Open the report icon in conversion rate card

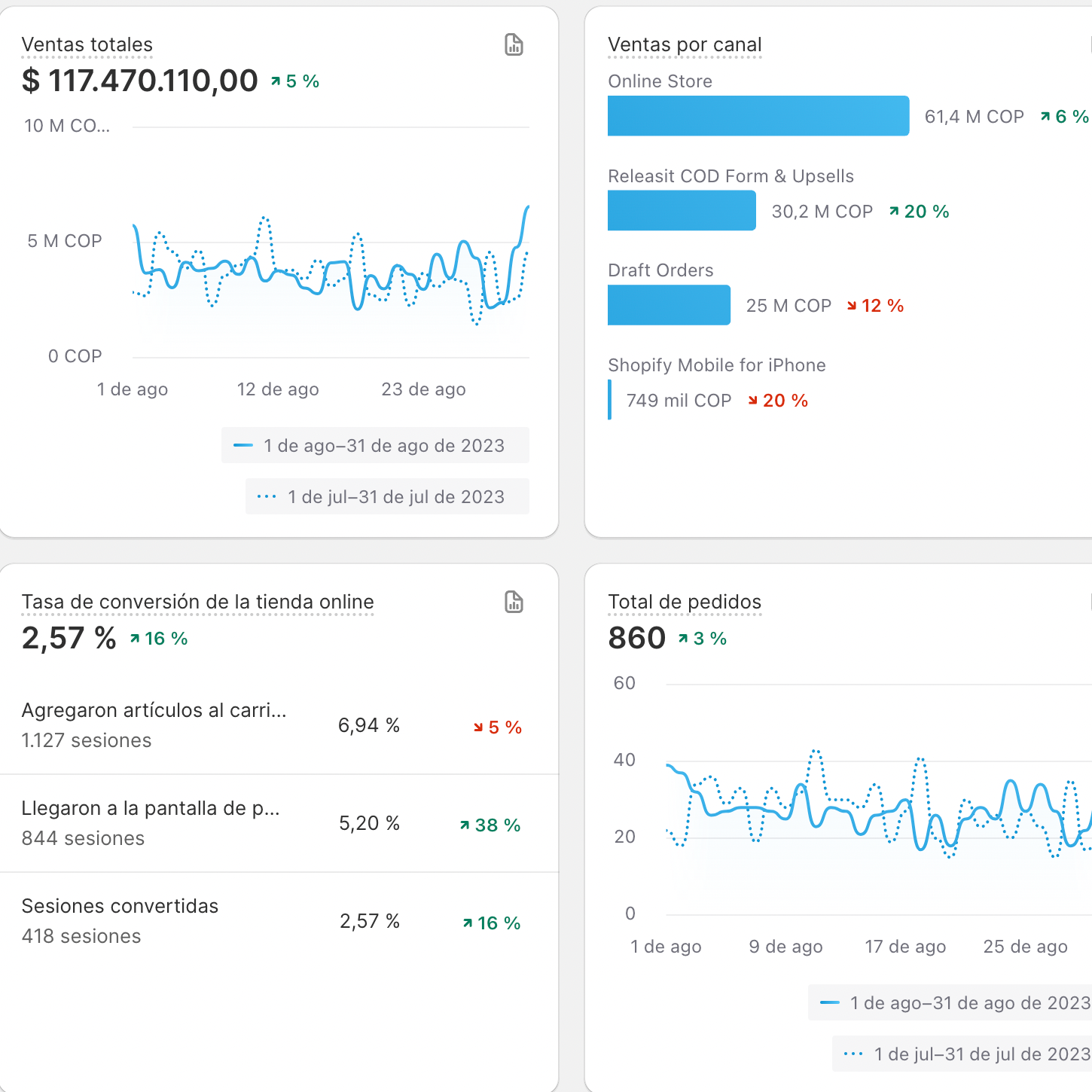(514, 602)
